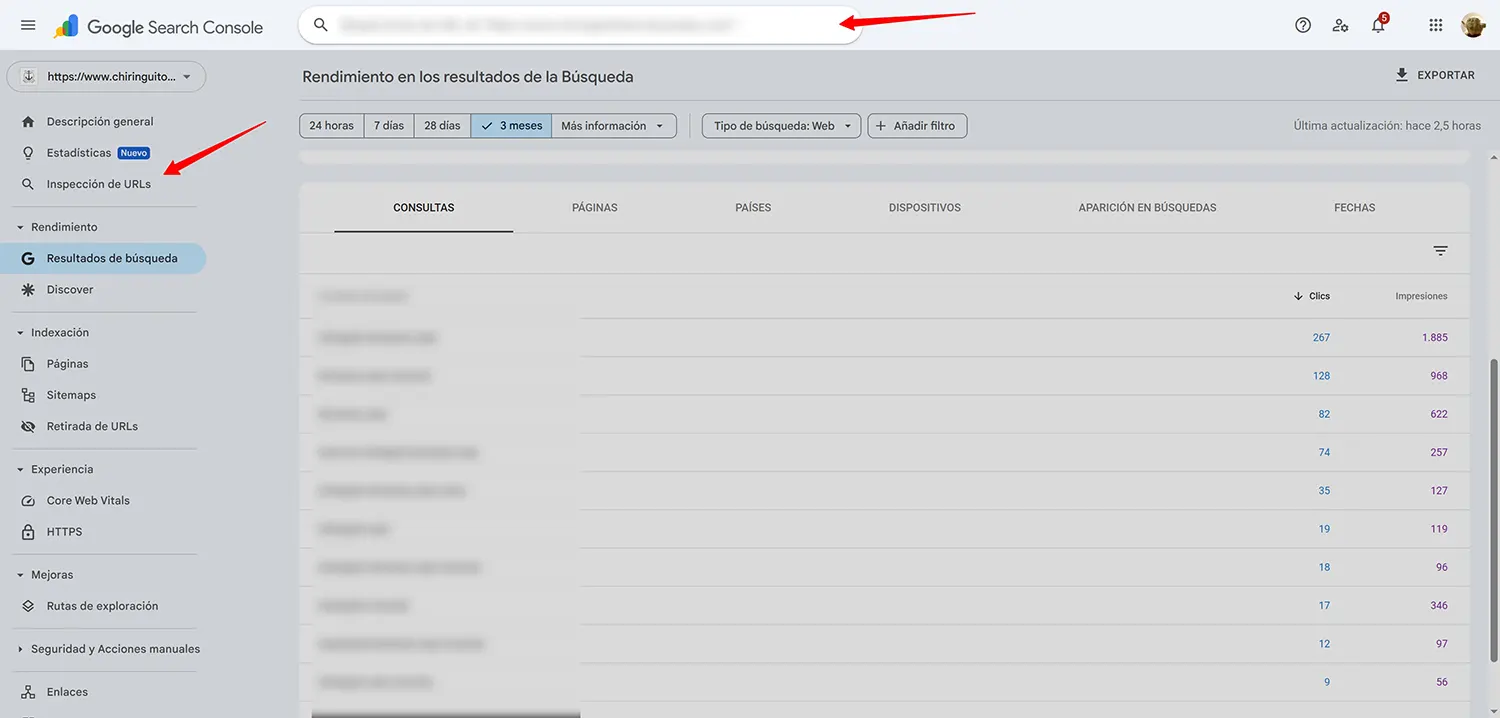Expand the Más información dropdown
Viewport: 1500px width, 718px height.
[x=614, y=125]
